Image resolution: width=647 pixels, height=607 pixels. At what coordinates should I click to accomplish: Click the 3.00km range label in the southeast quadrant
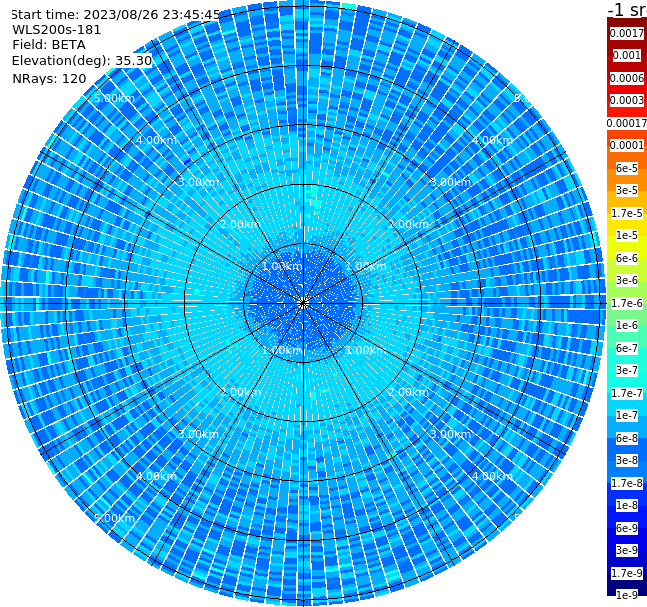coord(451,434)
